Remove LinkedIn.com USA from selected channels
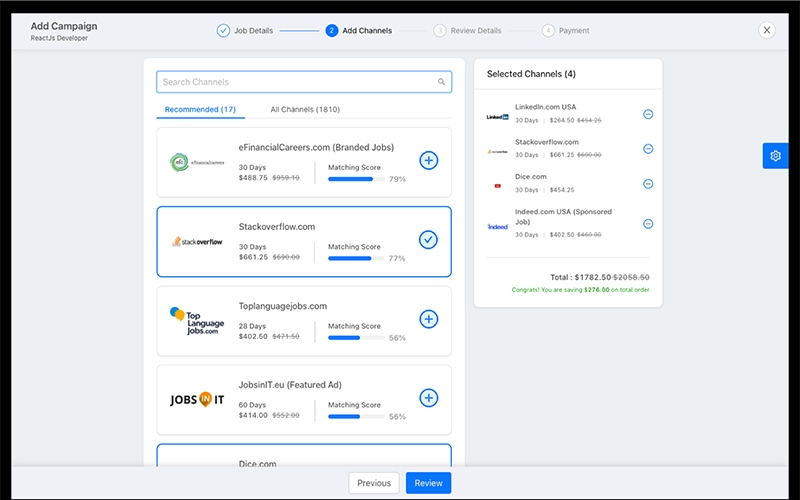The height and width of the screenshot is (500, 800). [648, 114]
